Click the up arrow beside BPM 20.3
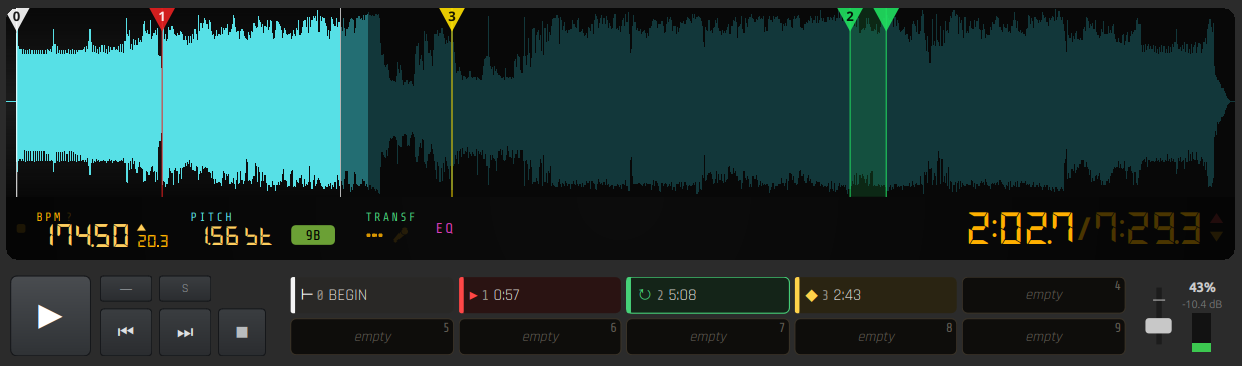1242x366 pixels. pyautogui.click(x=141, y=228)
